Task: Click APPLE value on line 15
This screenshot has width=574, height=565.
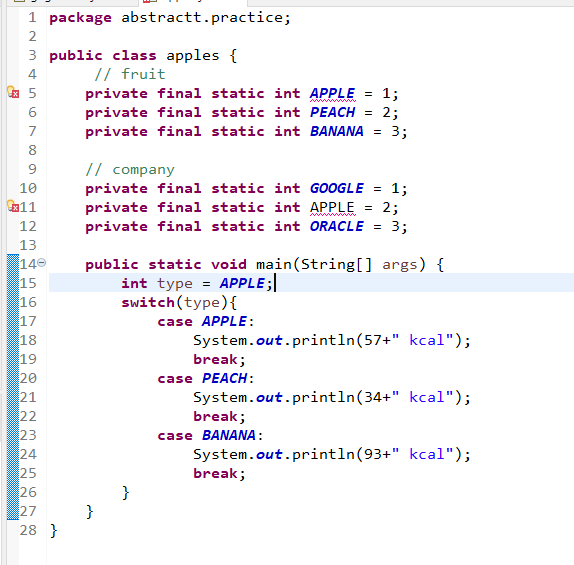Action: point(242,283)
